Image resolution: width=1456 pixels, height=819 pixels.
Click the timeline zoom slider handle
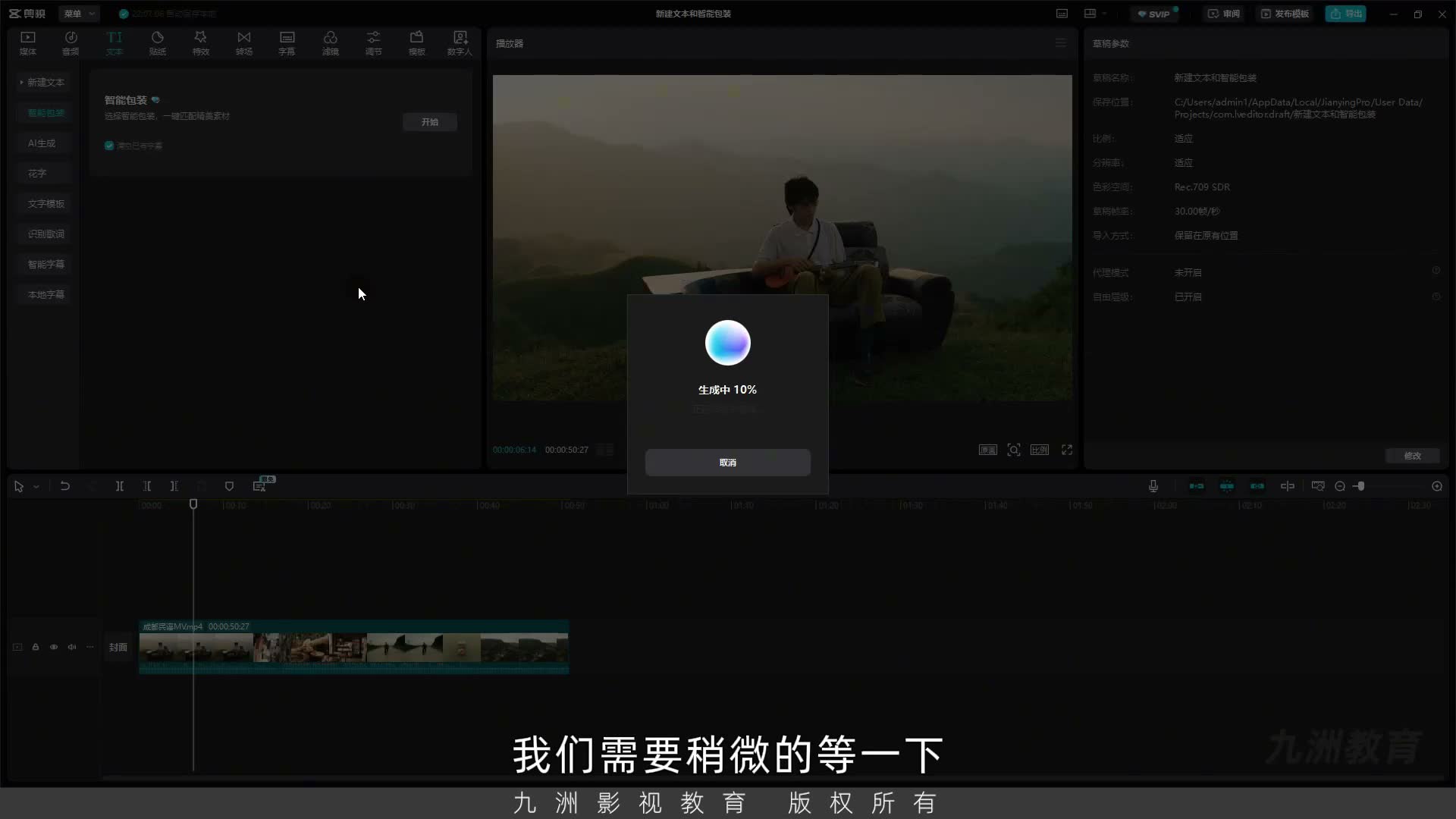[1361, 486]
